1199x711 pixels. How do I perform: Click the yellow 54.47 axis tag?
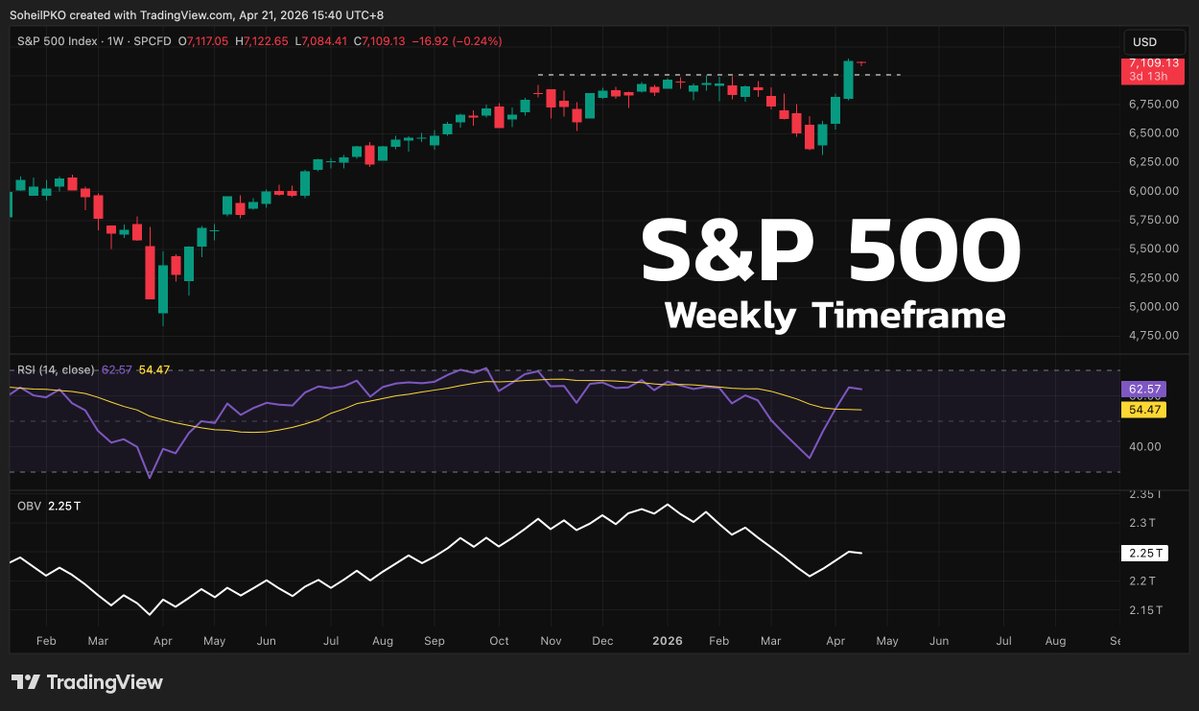[x=1144, y=410]
